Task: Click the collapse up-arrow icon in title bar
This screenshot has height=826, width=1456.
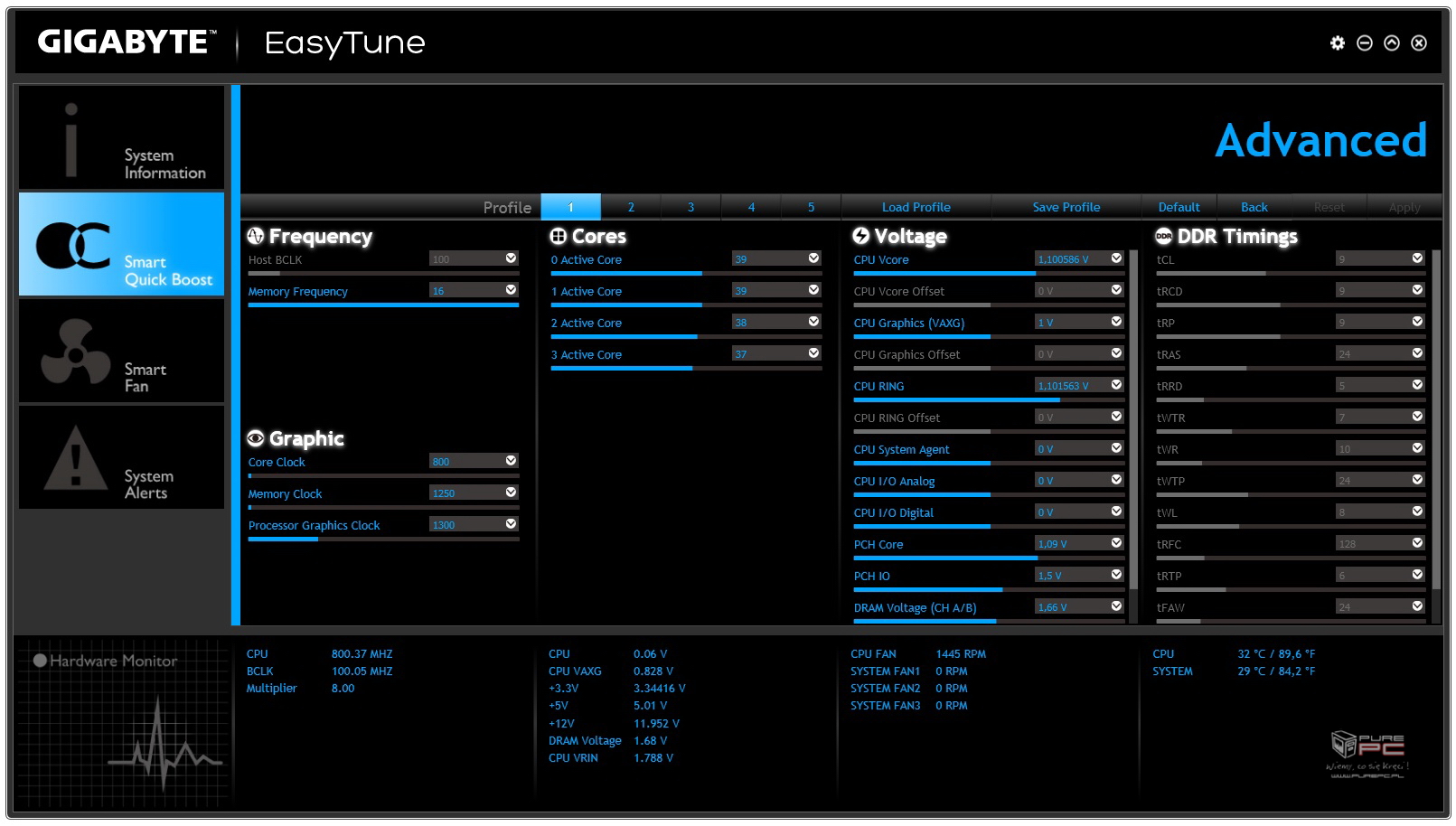Action: [x=1392, y=42]
